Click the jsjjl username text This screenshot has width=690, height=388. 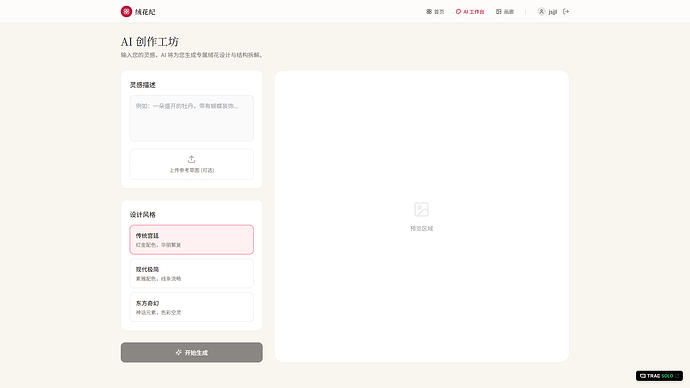553,12
